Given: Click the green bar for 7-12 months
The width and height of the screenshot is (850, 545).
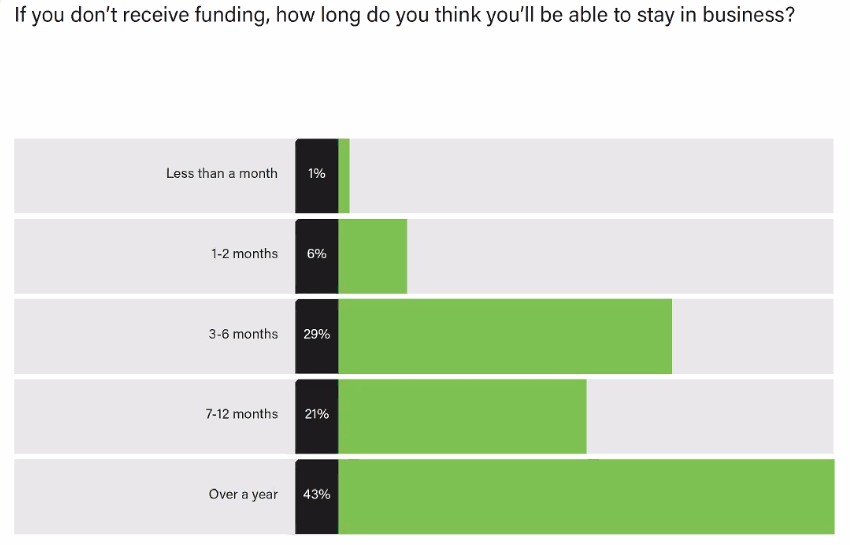Looking at the screenshot, I should click(x=462, y=416).
